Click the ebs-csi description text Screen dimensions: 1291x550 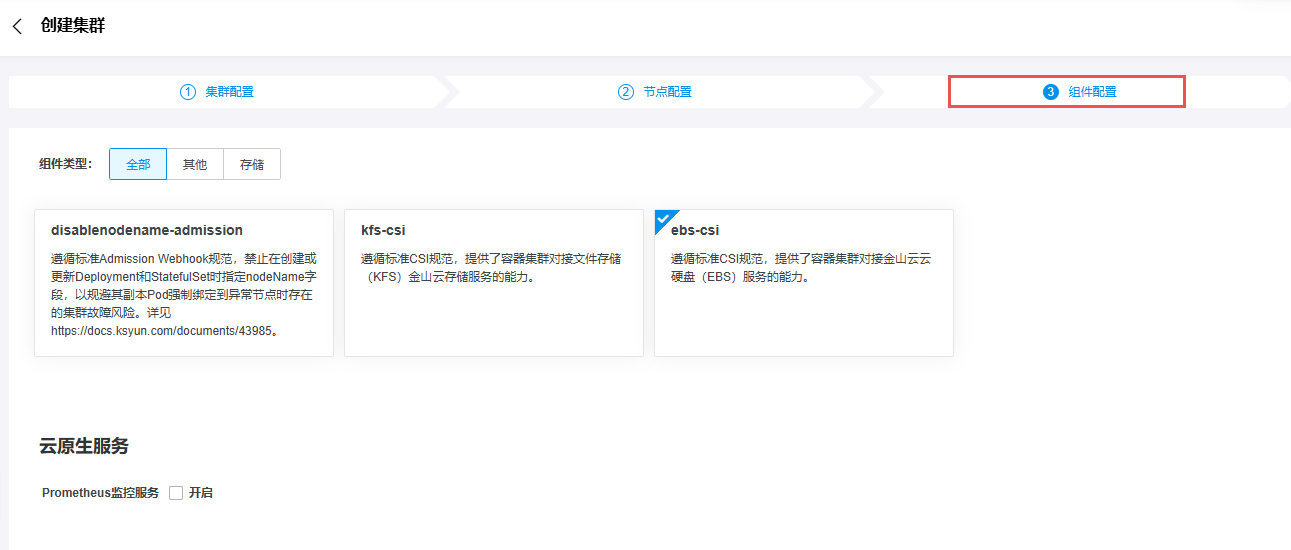pos(800,267)
